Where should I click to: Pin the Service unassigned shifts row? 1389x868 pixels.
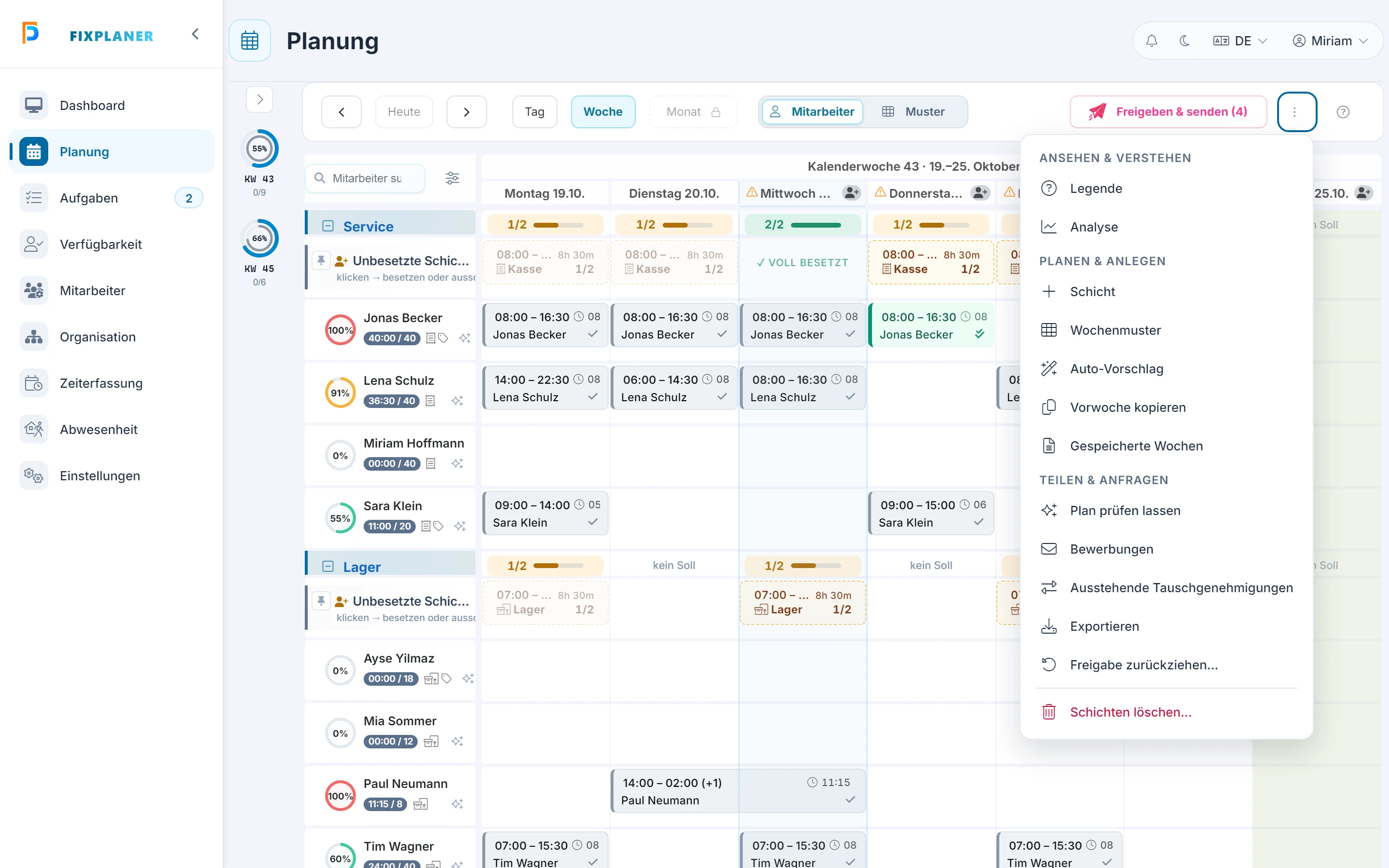(321, 260)
